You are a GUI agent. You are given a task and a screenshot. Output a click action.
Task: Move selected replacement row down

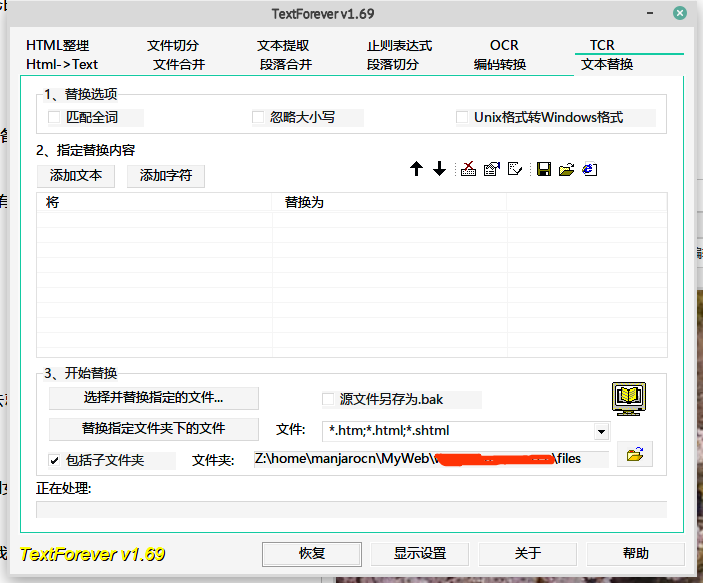(439, 169)
